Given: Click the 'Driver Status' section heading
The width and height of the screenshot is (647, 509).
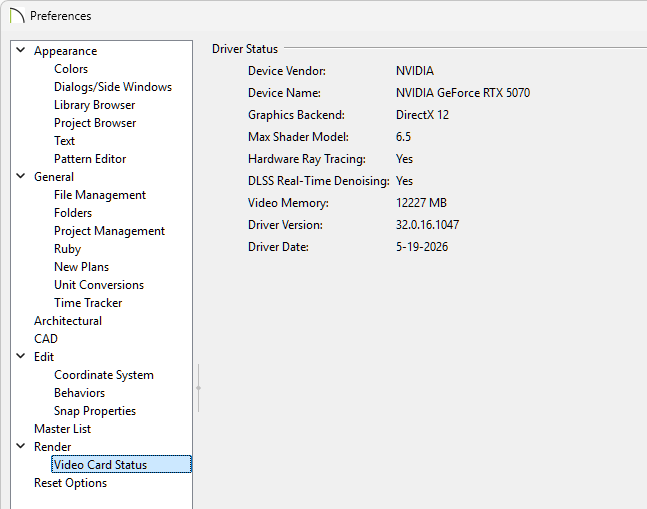Looking at the screenshot, I should 245,49.
